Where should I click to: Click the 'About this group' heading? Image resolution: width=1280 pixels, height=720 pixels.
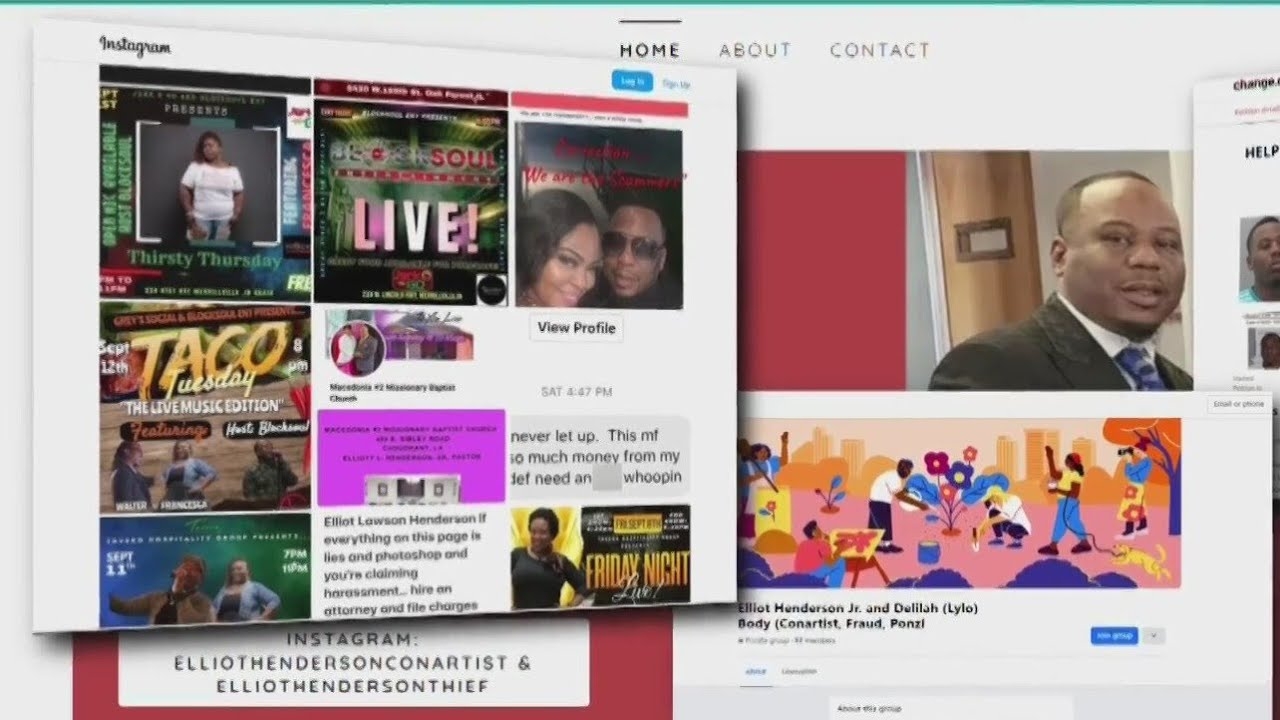pos(869,708)
